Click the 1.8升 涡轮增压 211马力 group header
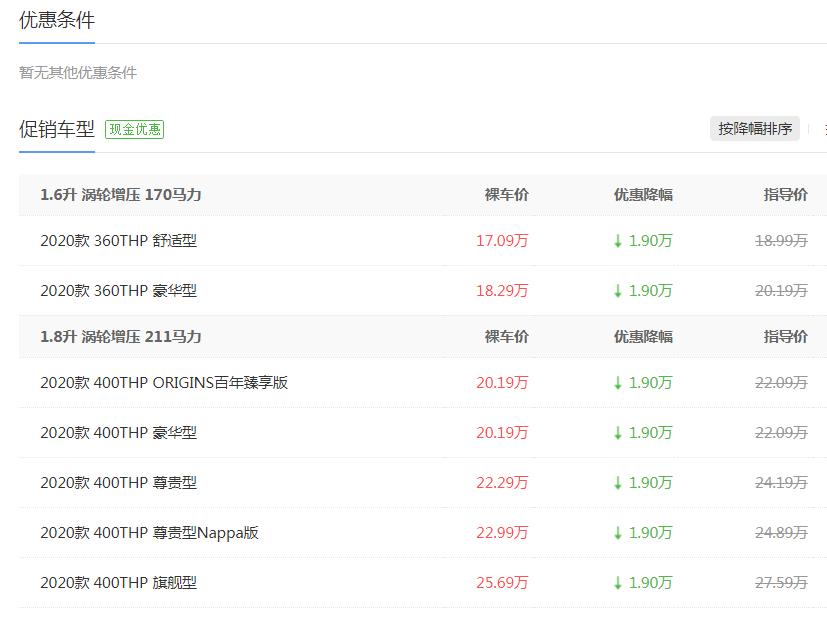The image size is (827, 619). [121, 337]
